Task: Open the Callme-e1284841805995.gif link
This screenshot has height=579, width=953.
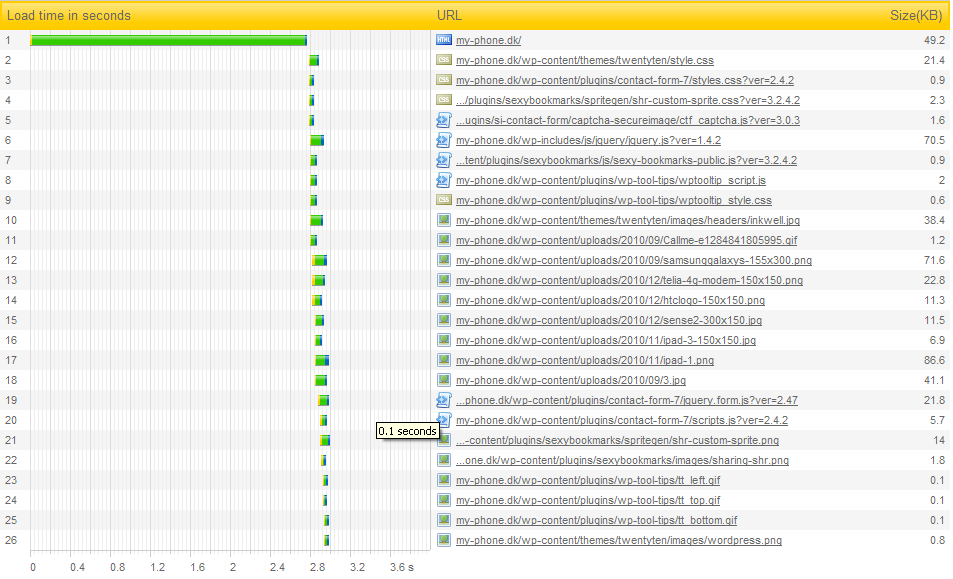Action: [x=627, y=241]
